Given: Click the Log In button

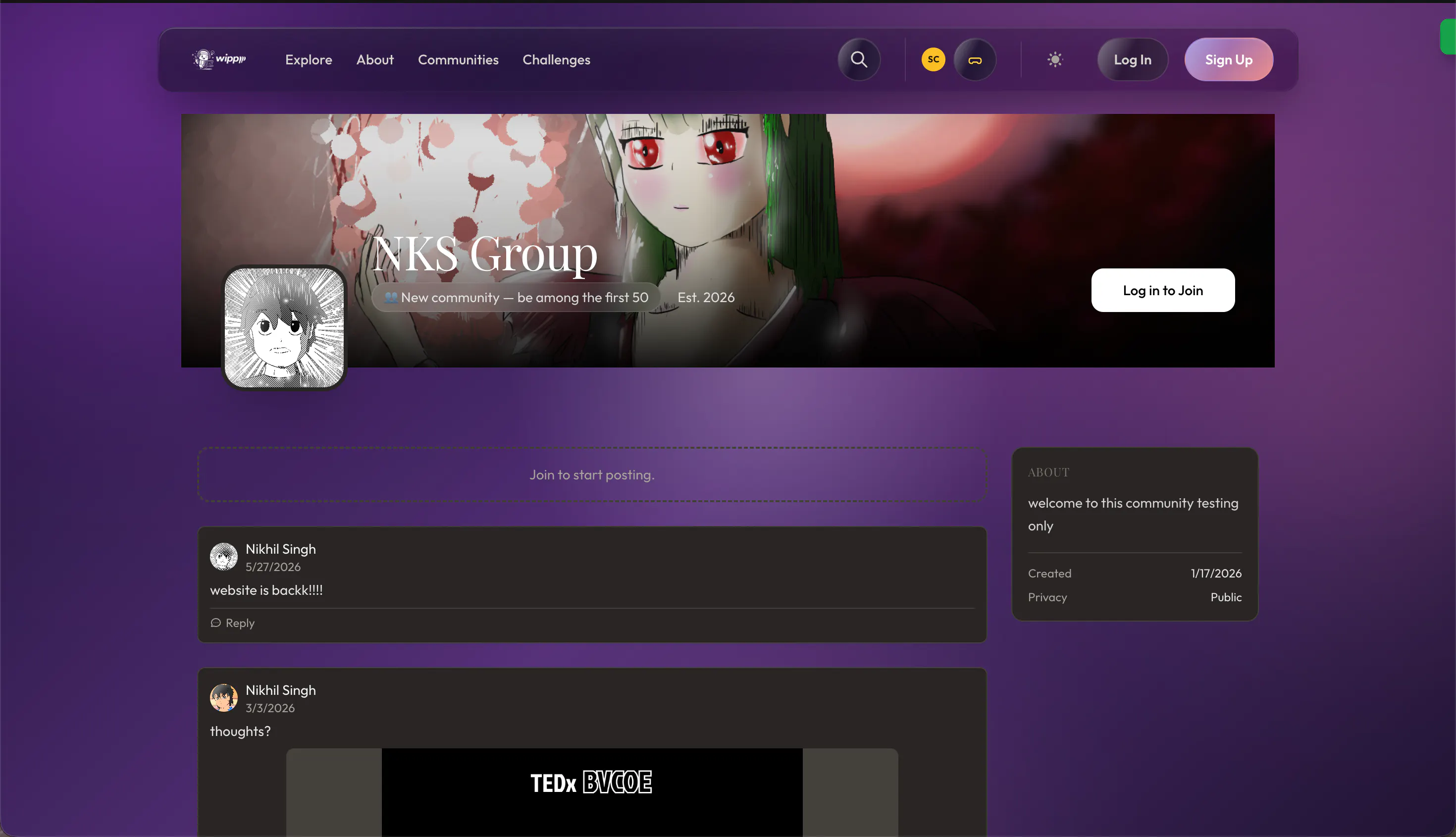Looking at the screenshot, I should (x=1133, y=60).
